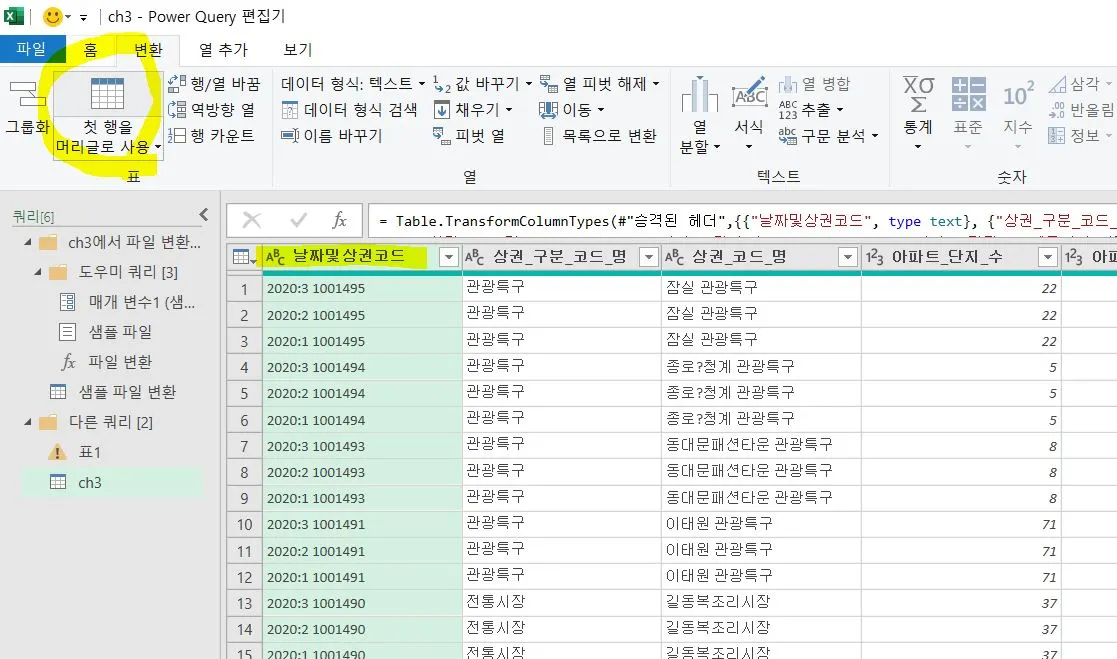The image size is (1117, 659).
Task: Confirm formula with the check mark
Action: tap(299, 220)
